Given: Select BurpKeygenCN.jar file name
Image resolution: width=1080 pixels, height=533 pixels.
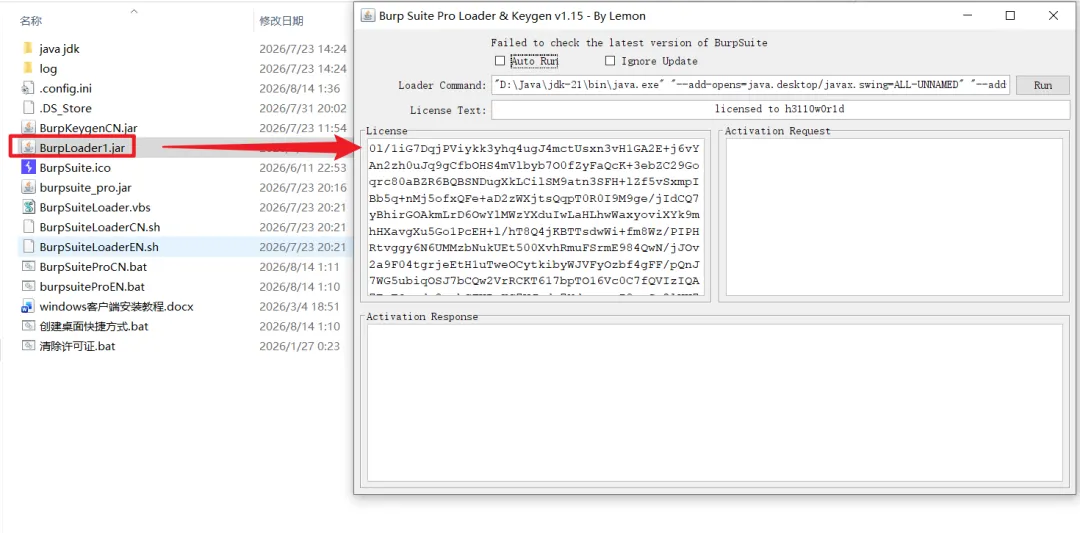Looking at the screenshot, I should tap(89, 128).
